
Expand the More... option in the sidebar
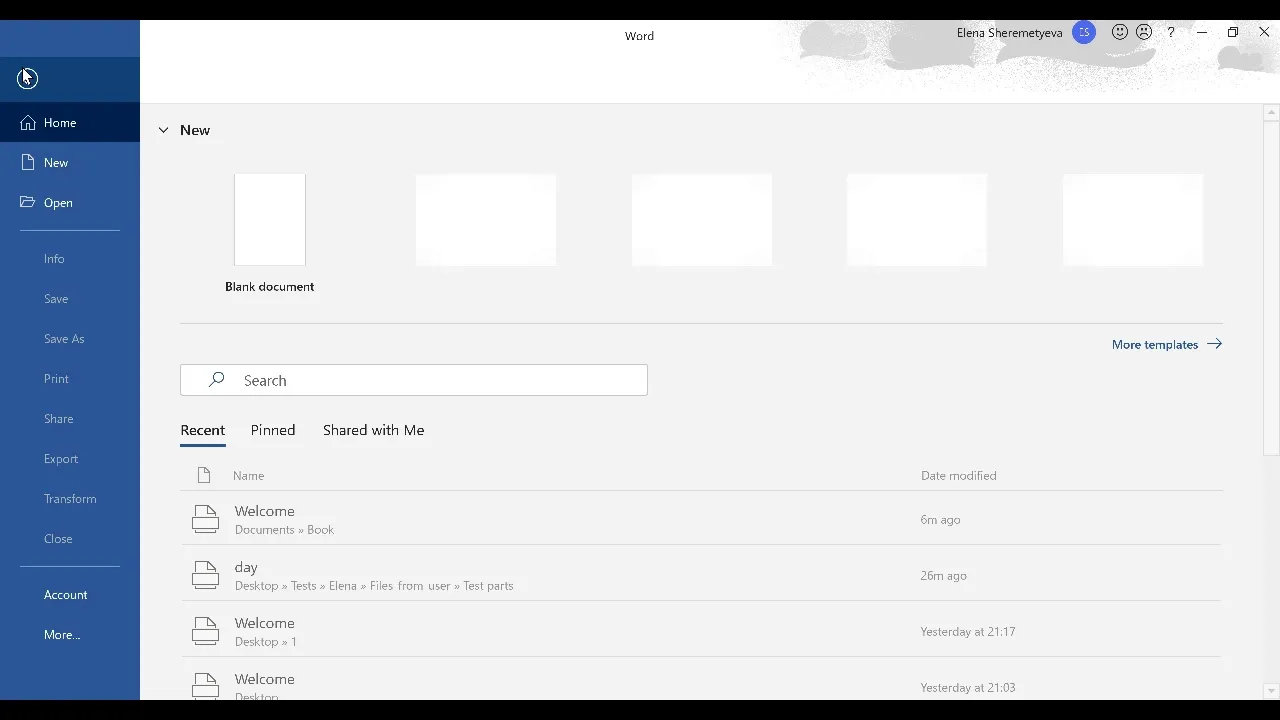pyautogui.click(x=61, y=634)
